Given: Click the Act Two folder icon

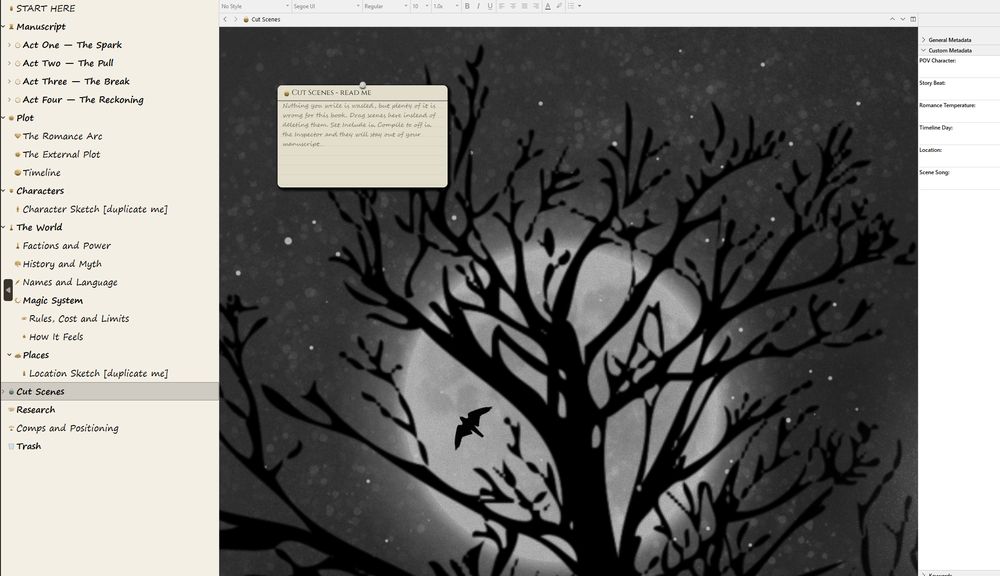Looking at the screenshot, I should tap(18, 64).
